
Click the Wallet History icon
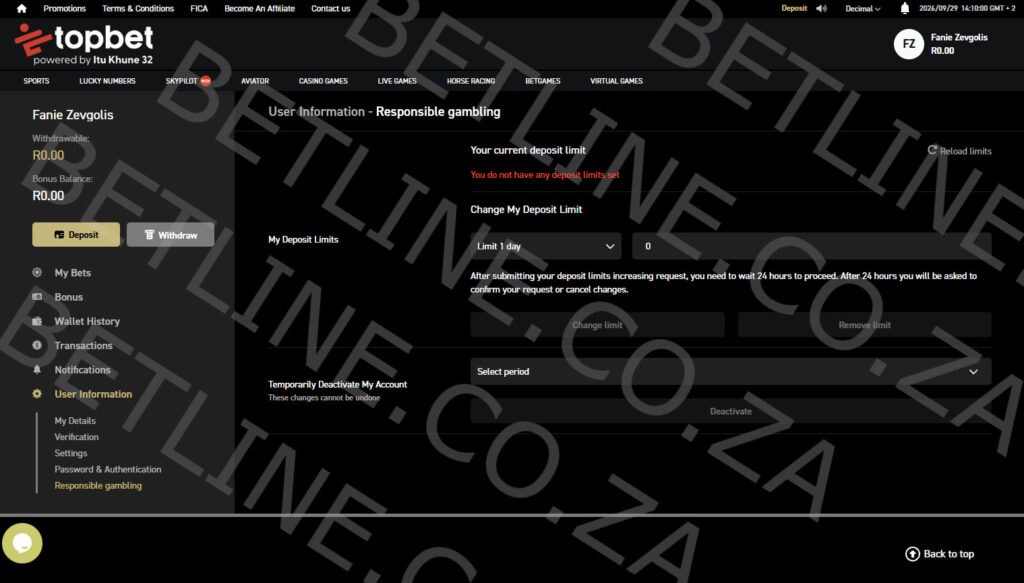(37, 321)
